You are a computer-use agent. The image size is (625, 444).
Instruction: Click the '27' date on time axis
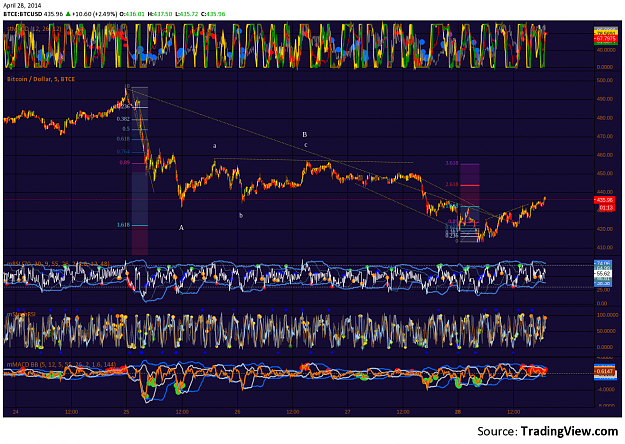(348, 412)
